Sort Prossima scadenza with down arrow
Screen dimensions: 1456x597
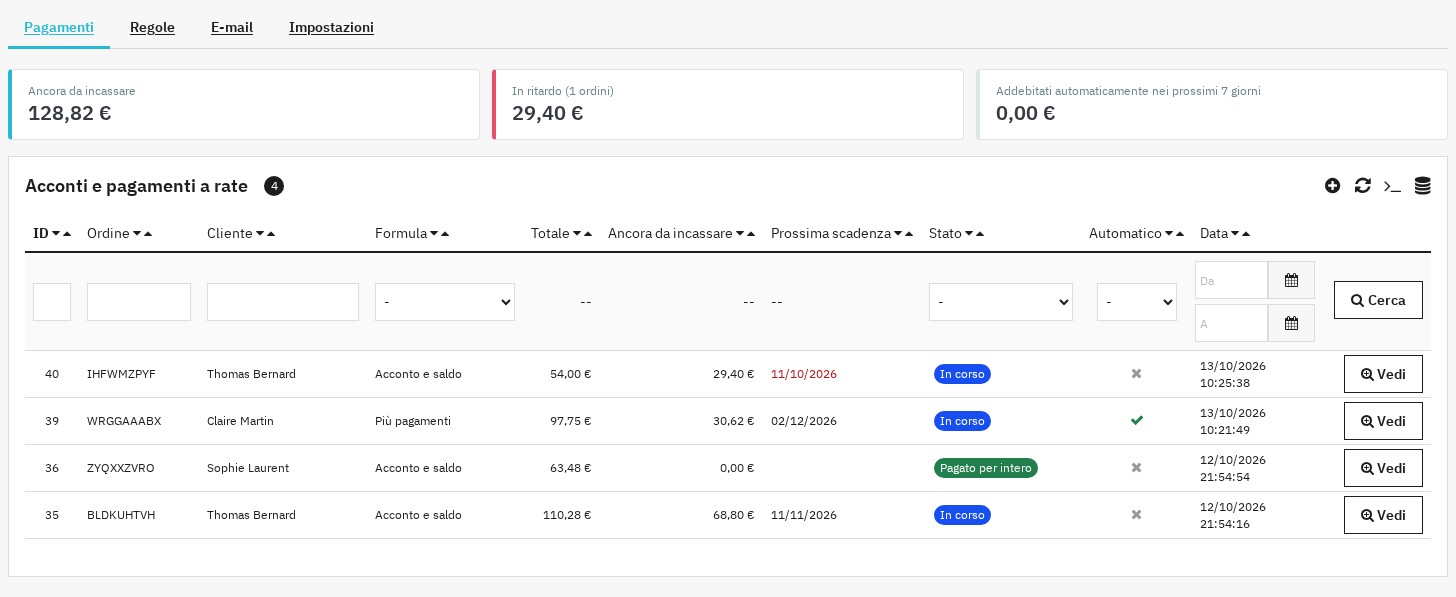[898, 234]
